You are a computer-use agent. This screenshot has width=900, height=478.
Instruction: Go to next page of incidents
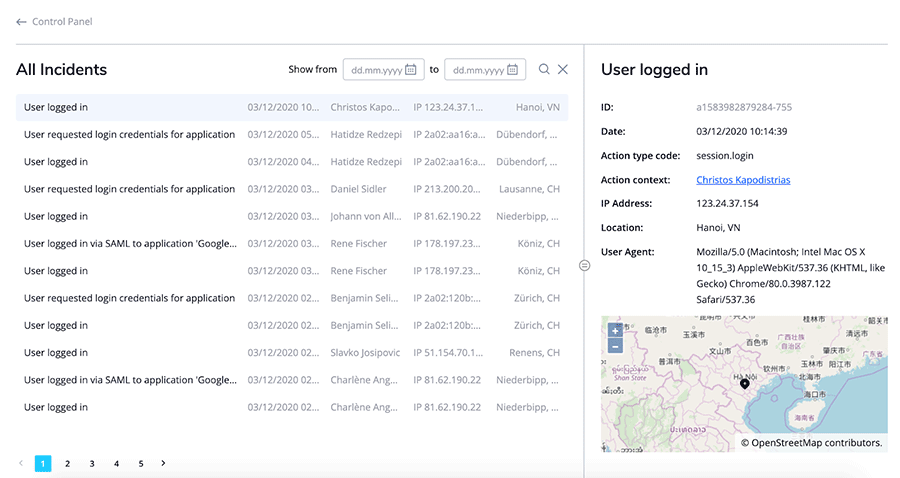pos(163,463)
